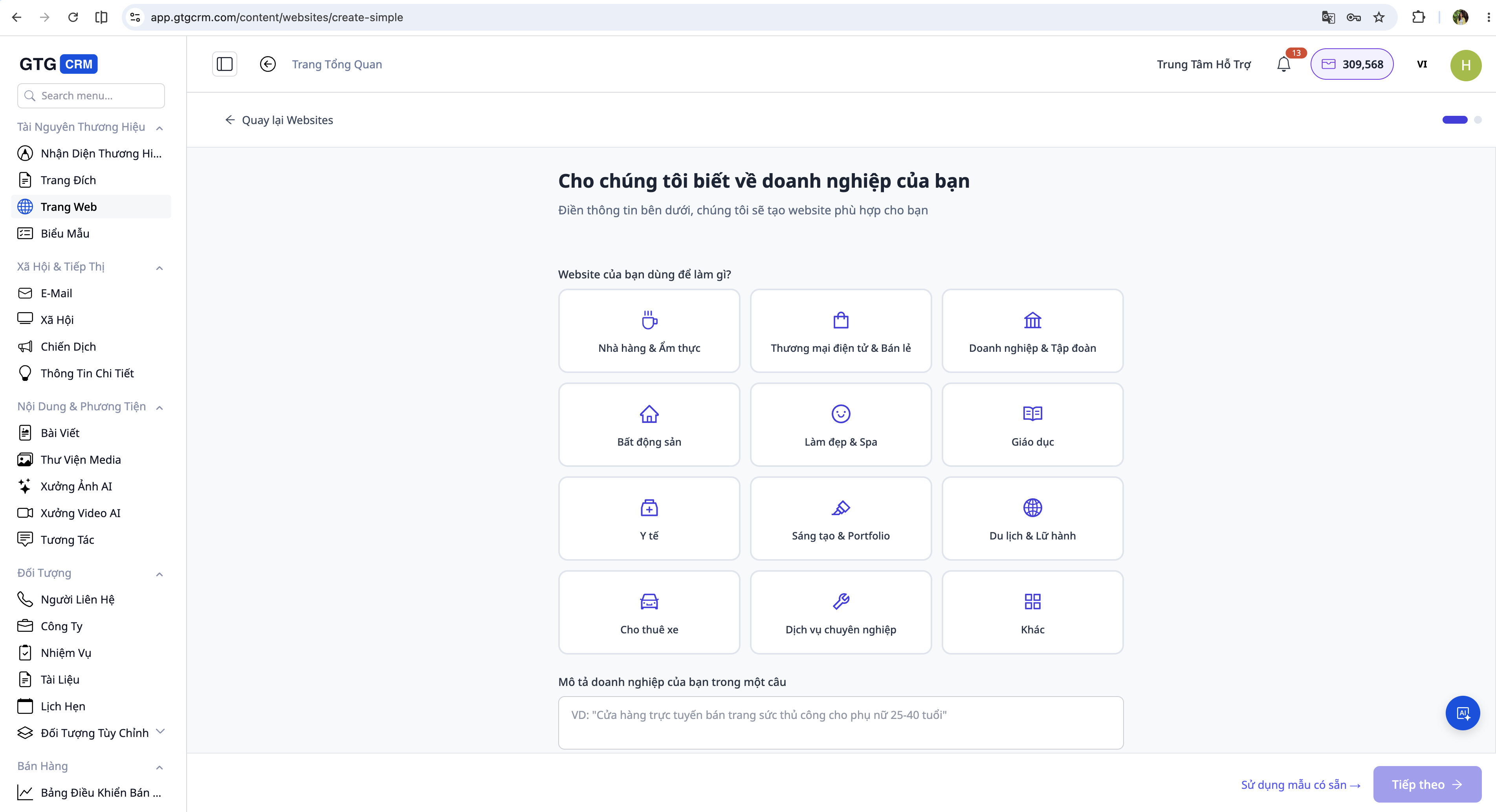1496x812 pixels.
Task: Open Nhiệm Vụ in sidebar
Action: click(x=91, y=653)
